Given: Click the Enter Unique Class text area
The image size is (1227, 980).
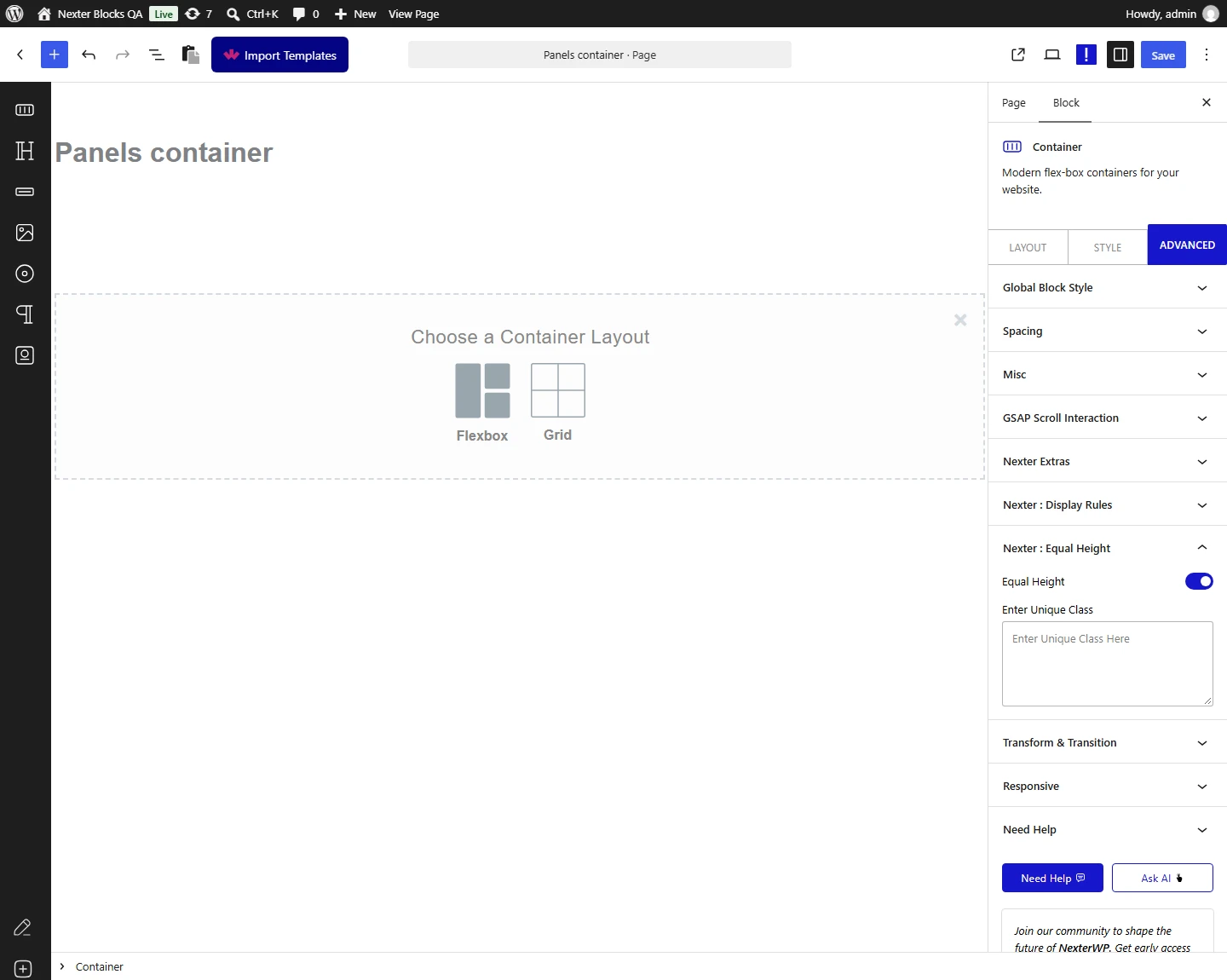Looking at the screenshot, I should point(1108,664).
